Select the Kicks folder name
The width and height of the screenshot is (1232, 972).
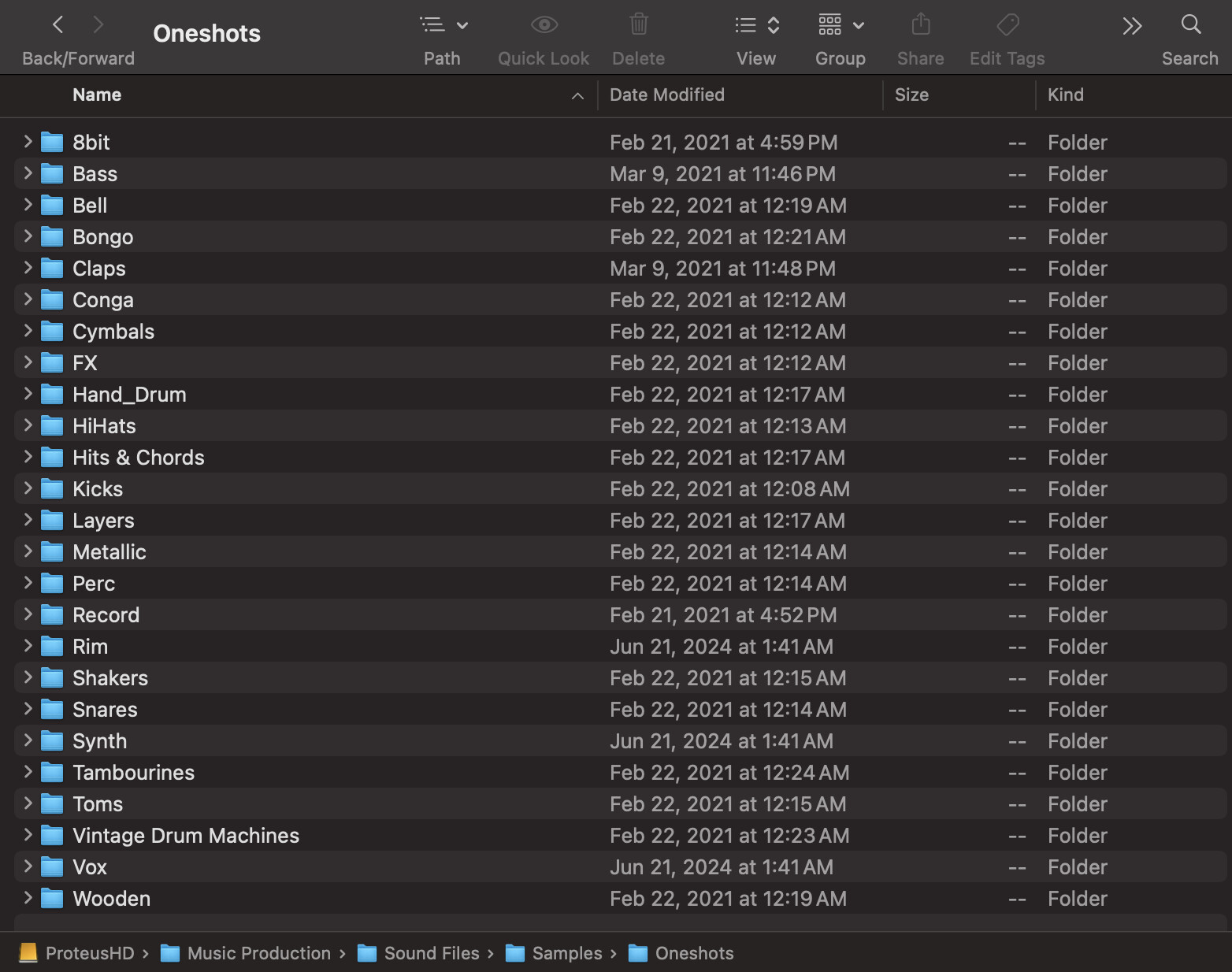tap(98, 489)
